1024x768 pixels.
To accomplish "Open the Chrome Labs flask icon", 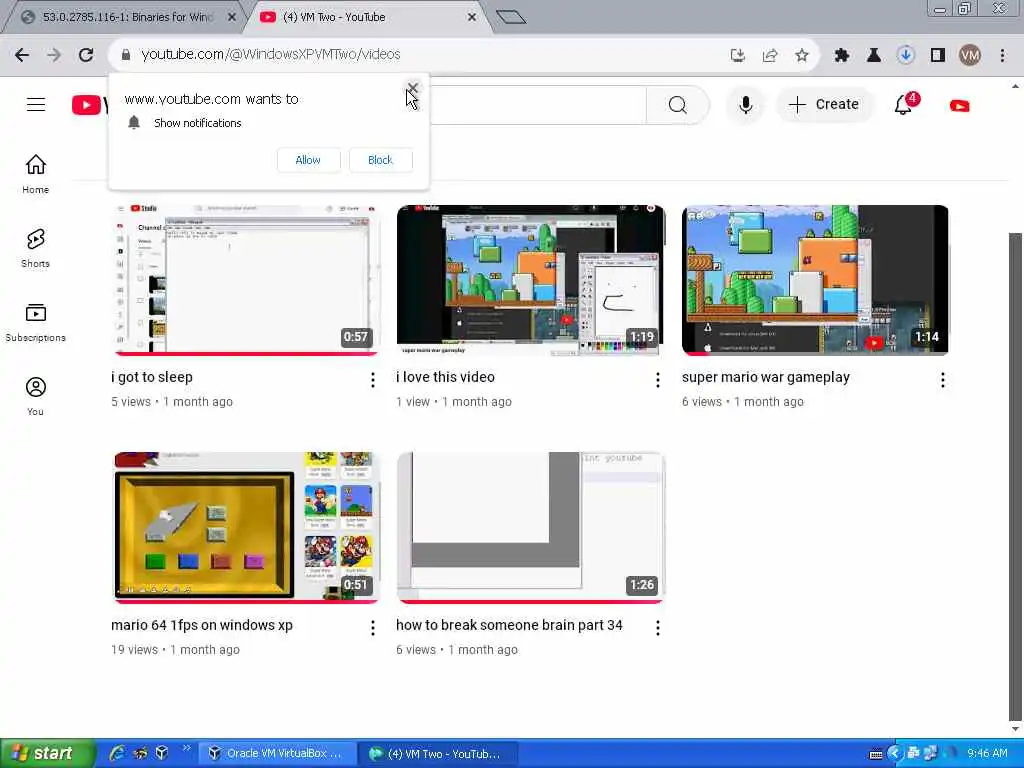I will point(874,55).
